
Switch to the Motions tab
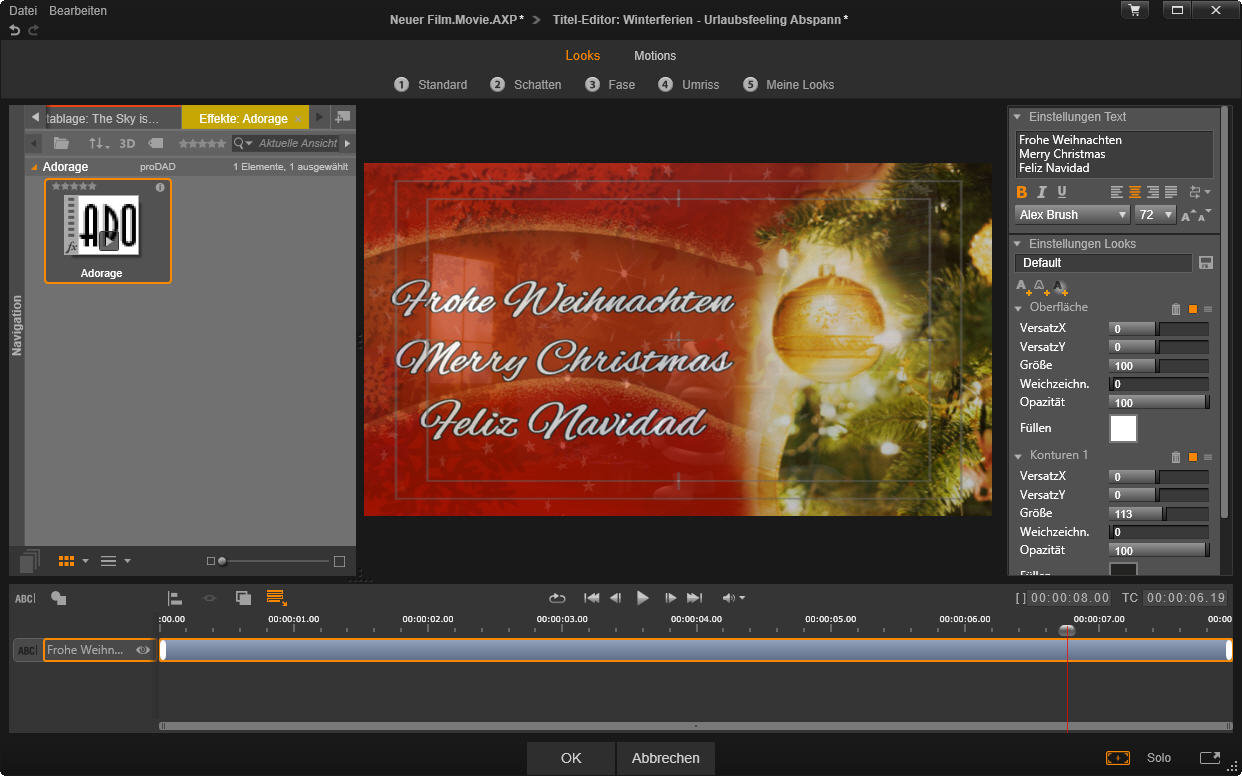[655, 56]
